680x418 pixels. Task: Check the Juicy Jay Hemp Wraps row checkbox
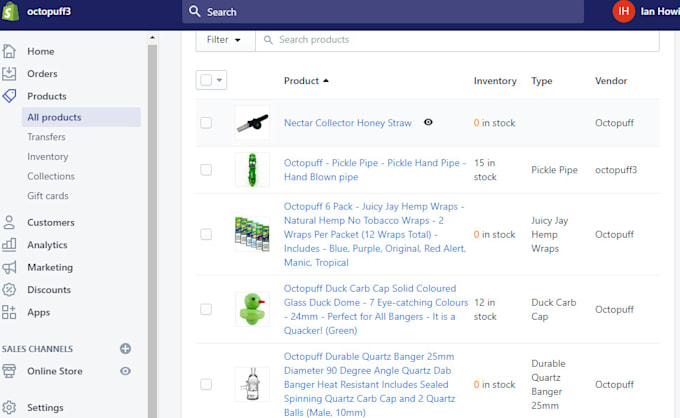point(206,234)
